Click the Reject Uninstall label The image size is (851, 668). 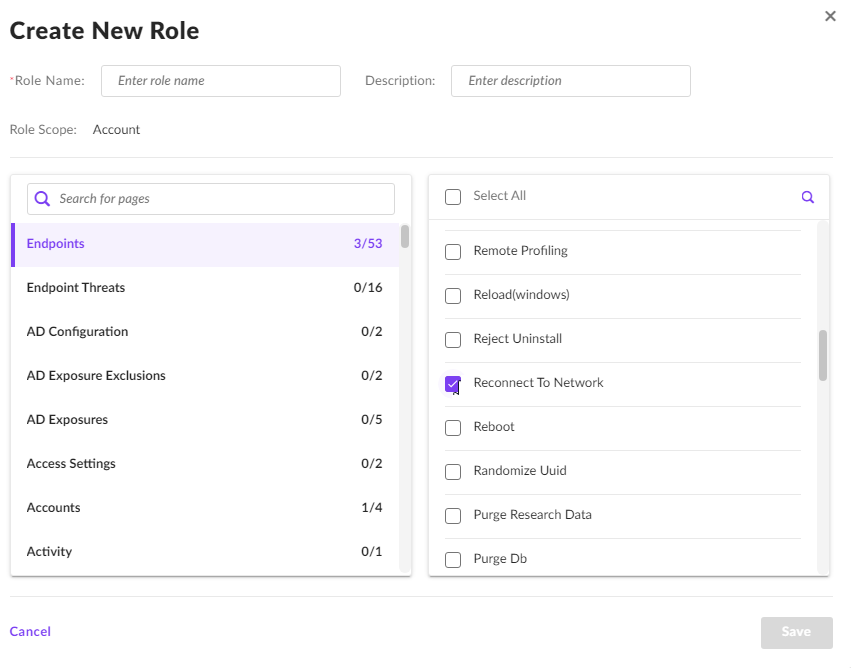click(x=518, y=339)
